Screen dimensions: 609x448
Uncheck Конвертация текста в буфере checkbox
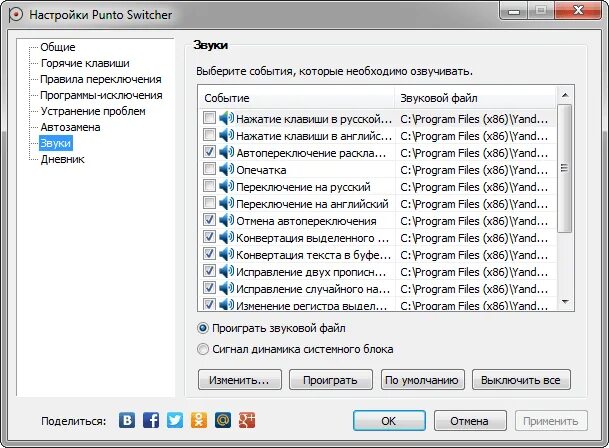(209, 254)
